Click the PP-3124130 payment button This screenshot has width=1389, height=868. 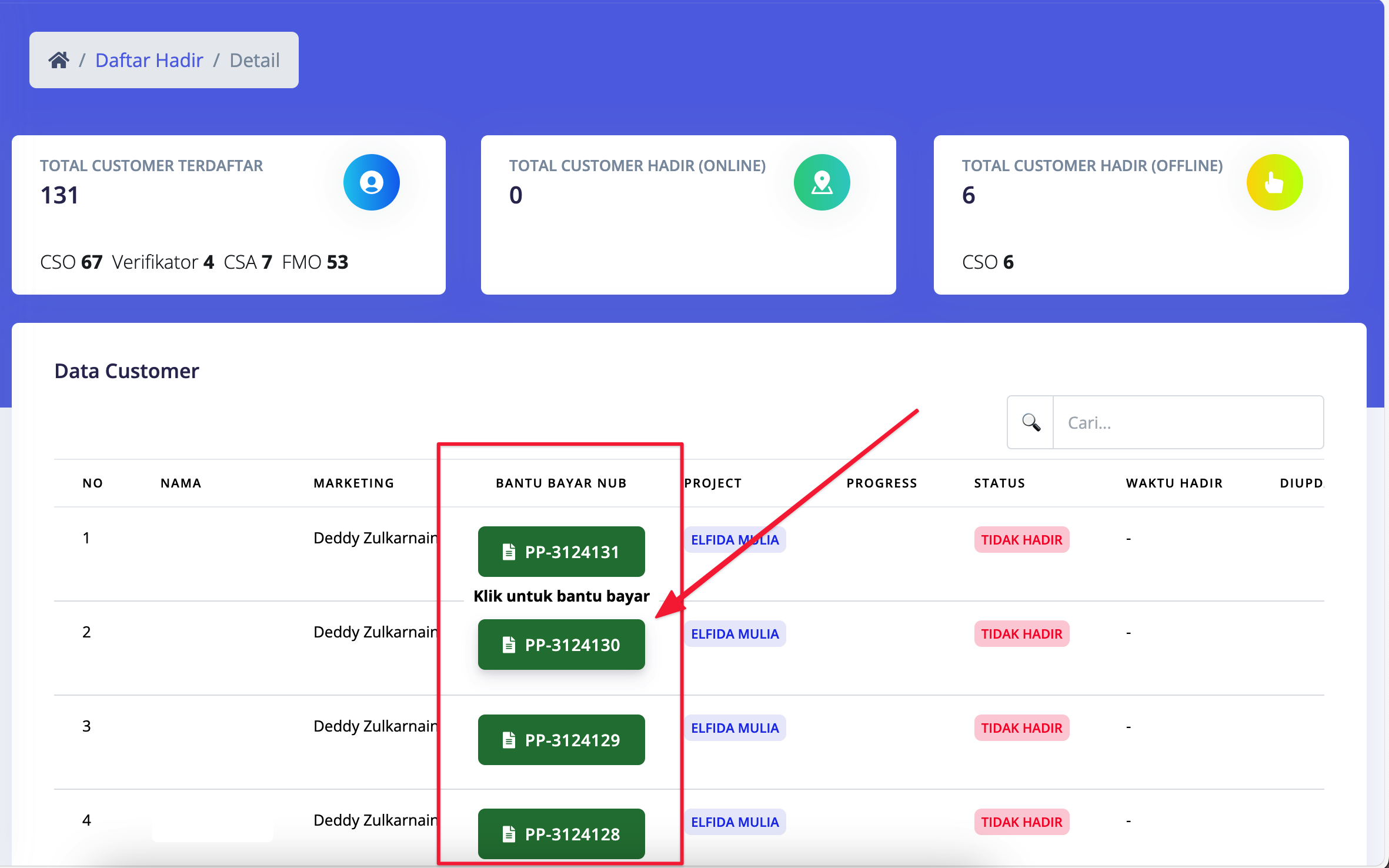pyautogui.click(x=561, y=645)
